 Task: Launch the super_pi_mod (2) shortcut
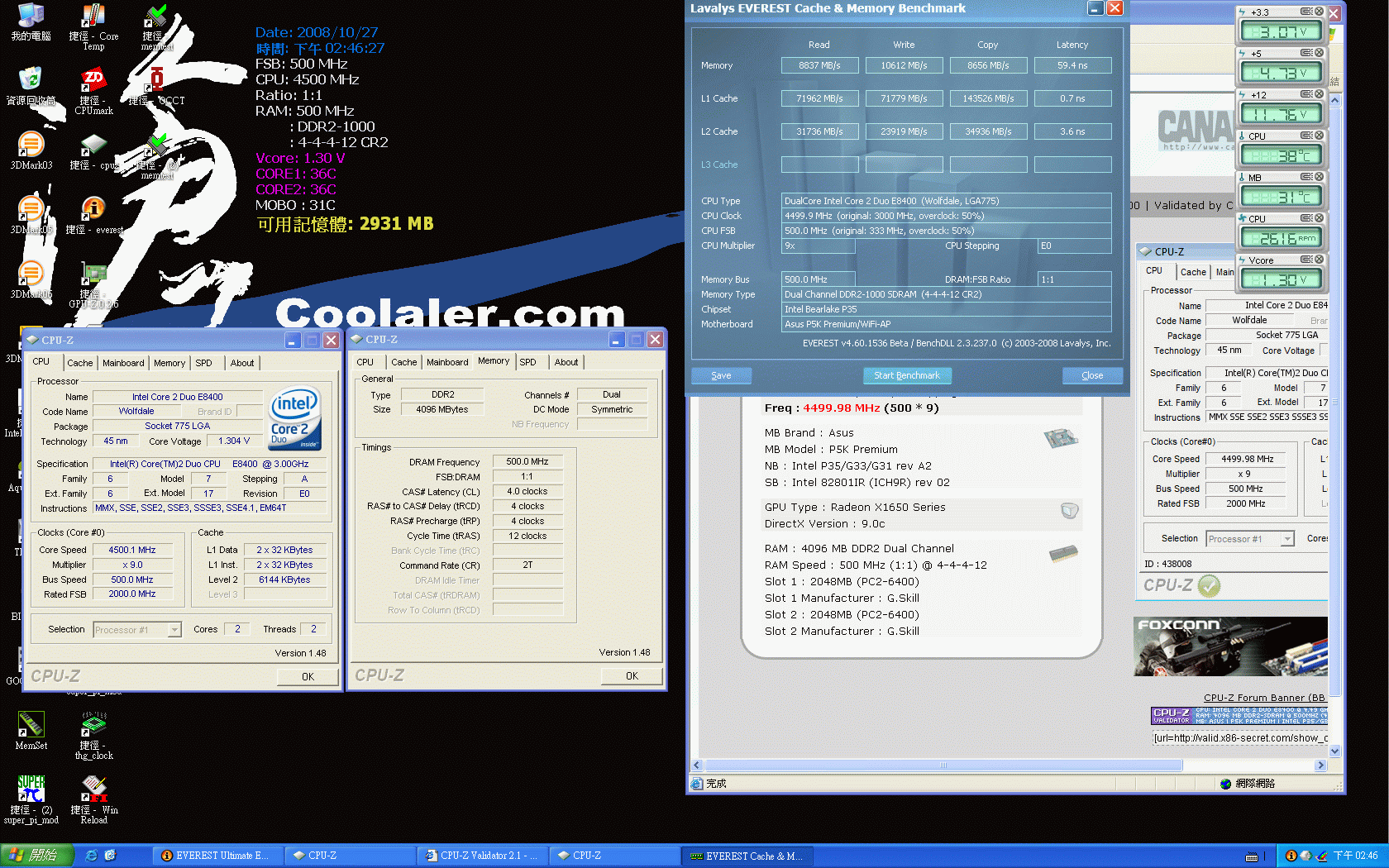tap(31, 800)
